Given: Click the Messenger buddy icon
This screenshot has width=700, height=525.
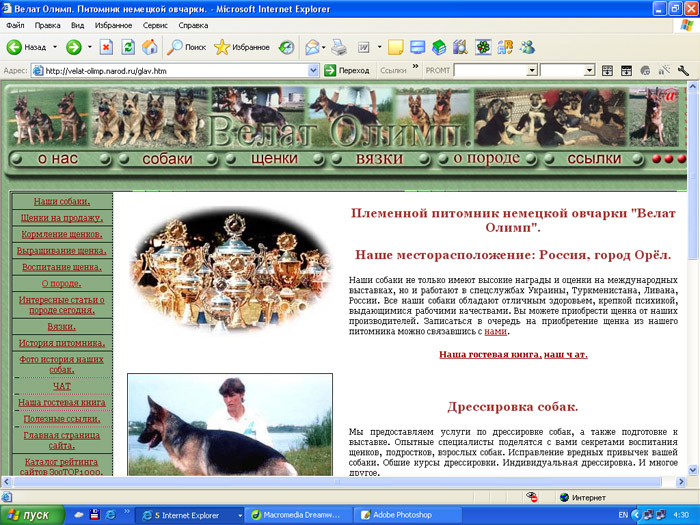Looking at the screenshot, I should point(527,47).
